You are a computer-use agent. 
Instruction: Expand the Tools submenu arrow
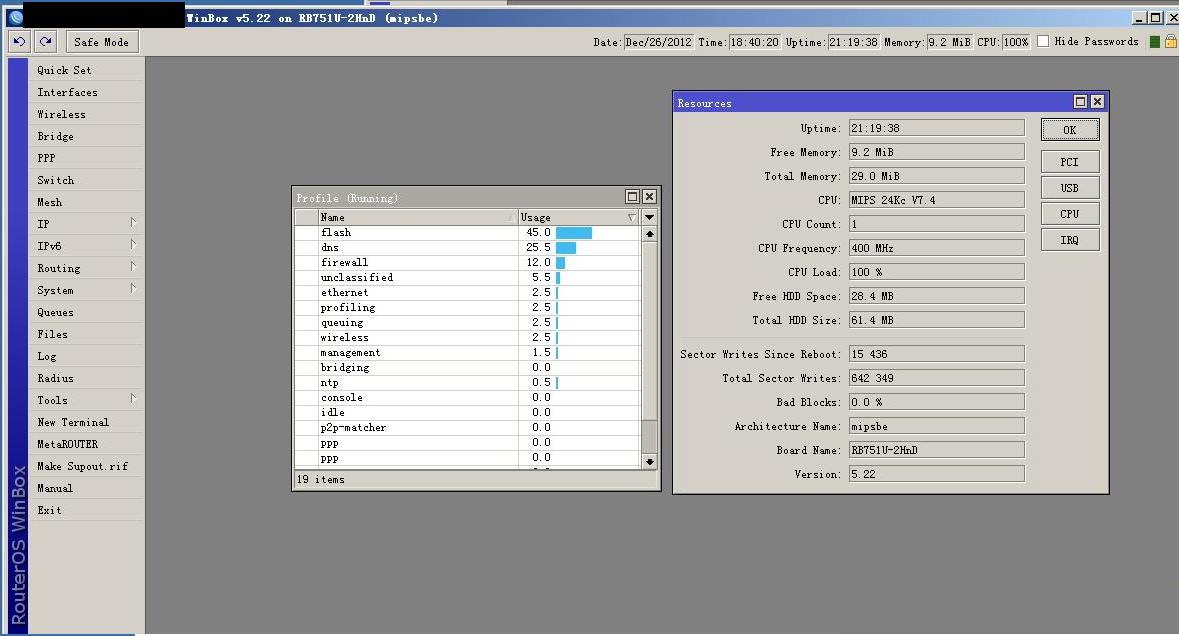coord(133,398)
